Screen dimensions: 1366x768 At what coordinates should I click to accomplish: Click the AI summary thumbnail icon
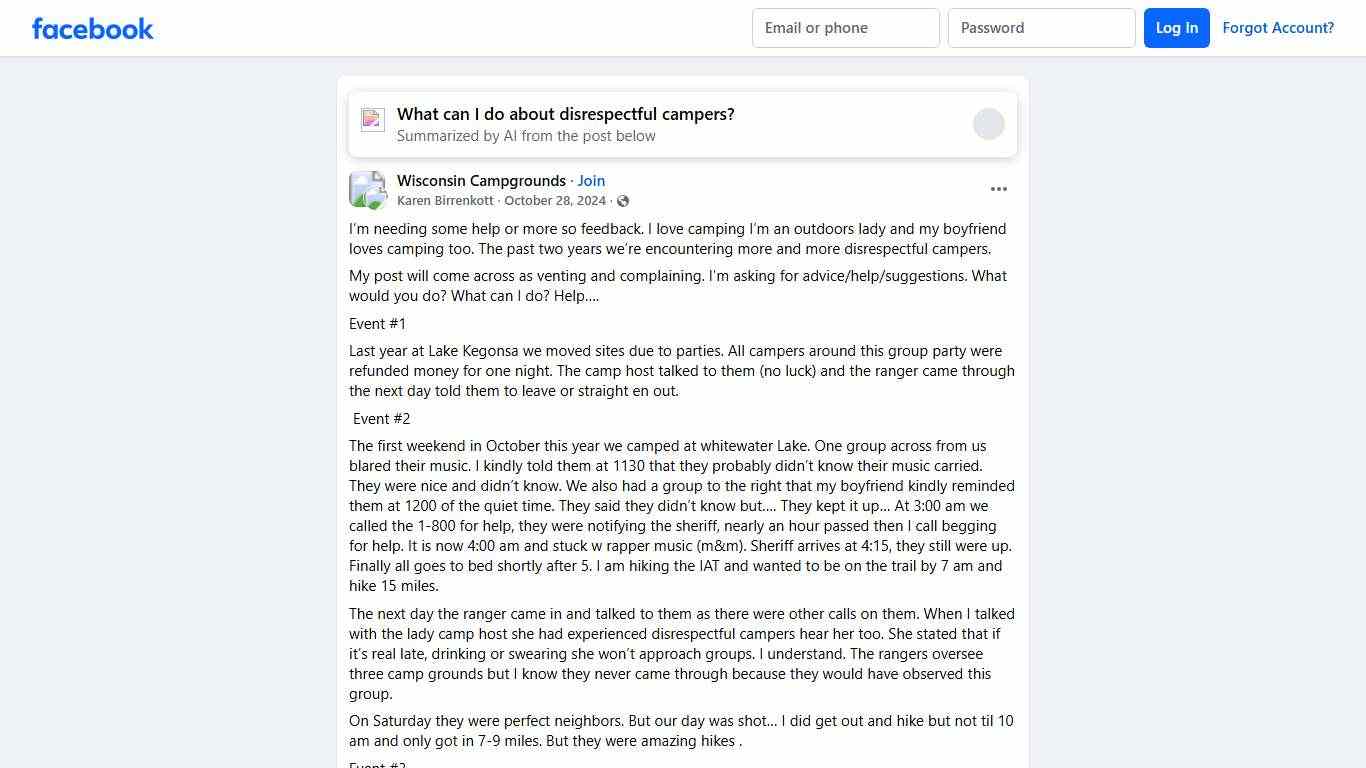coord(373,120)
